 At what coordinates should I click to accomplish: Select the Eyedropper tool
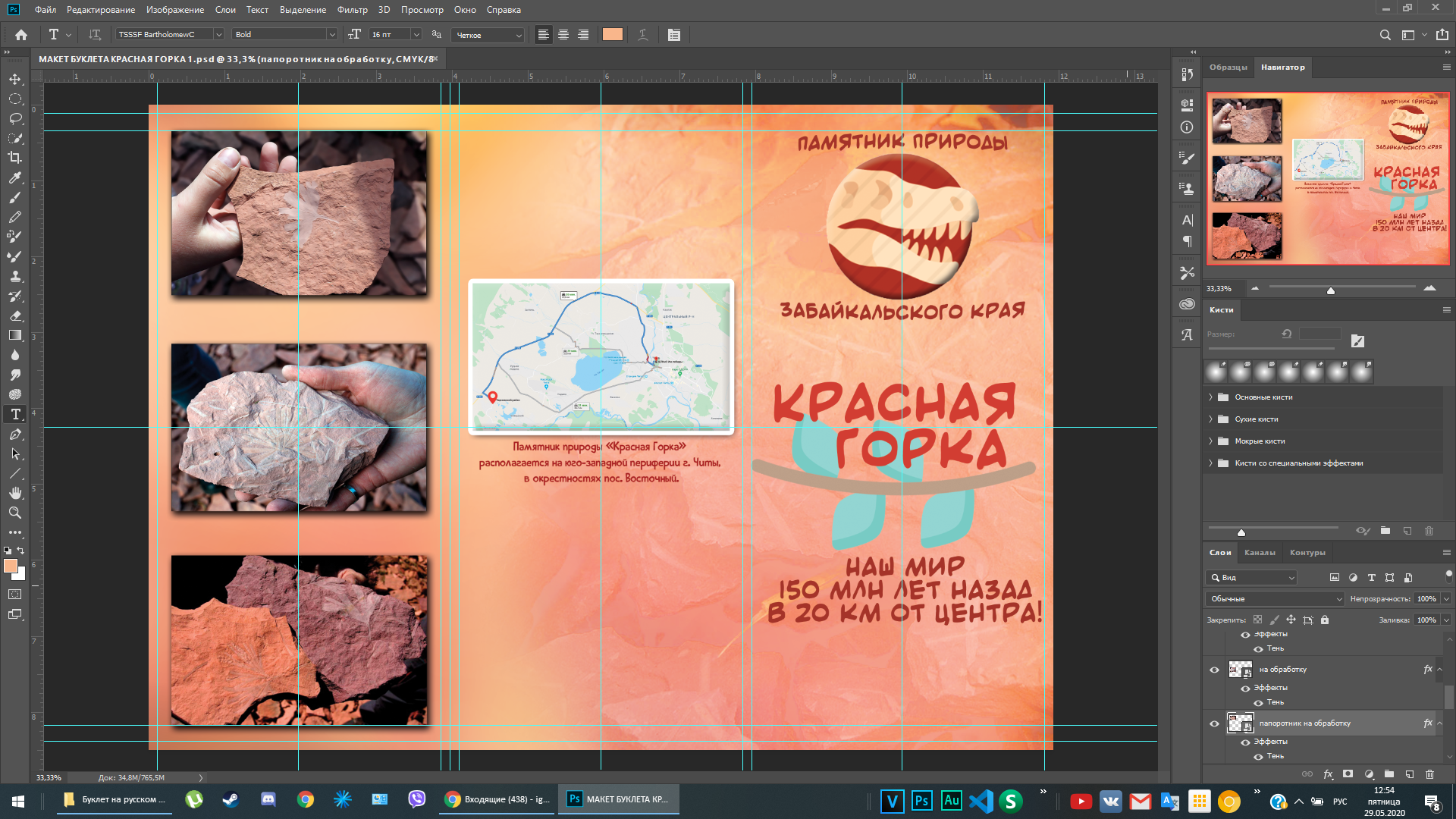pos(15,177)
